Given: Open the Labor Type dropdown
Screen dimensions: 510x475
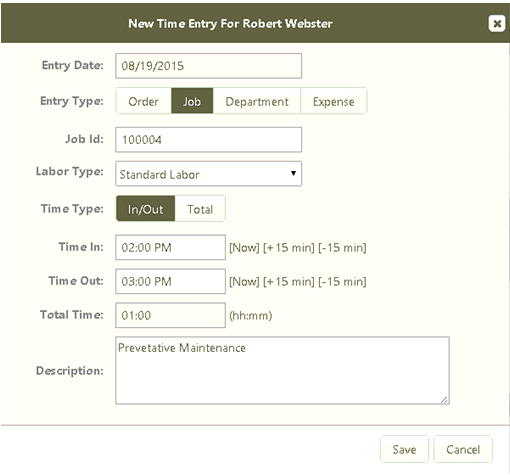Looking at the screenshot, I should pyautogui.click(x=209, y=174).
